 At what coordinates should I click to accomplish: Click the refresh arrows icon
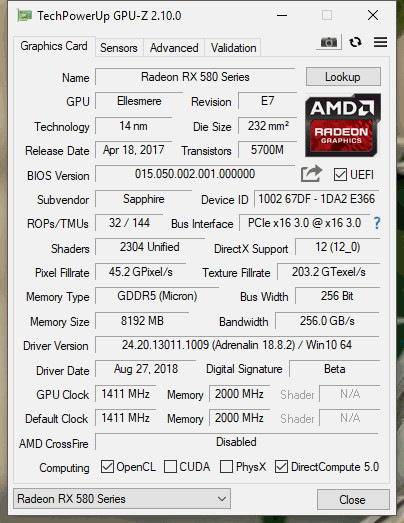(355, 42)
